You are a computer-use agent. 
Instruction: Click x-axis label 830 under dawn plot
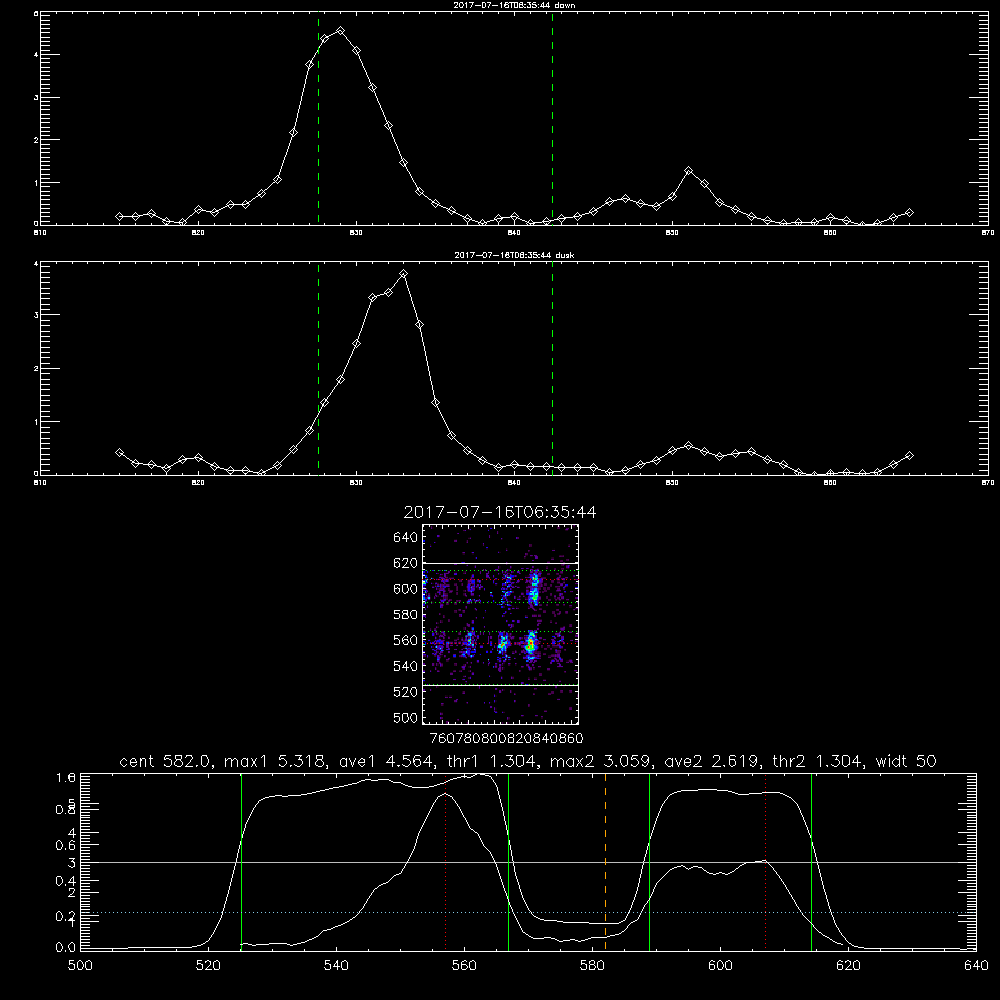pyautogui.click(x=356, y=233)
